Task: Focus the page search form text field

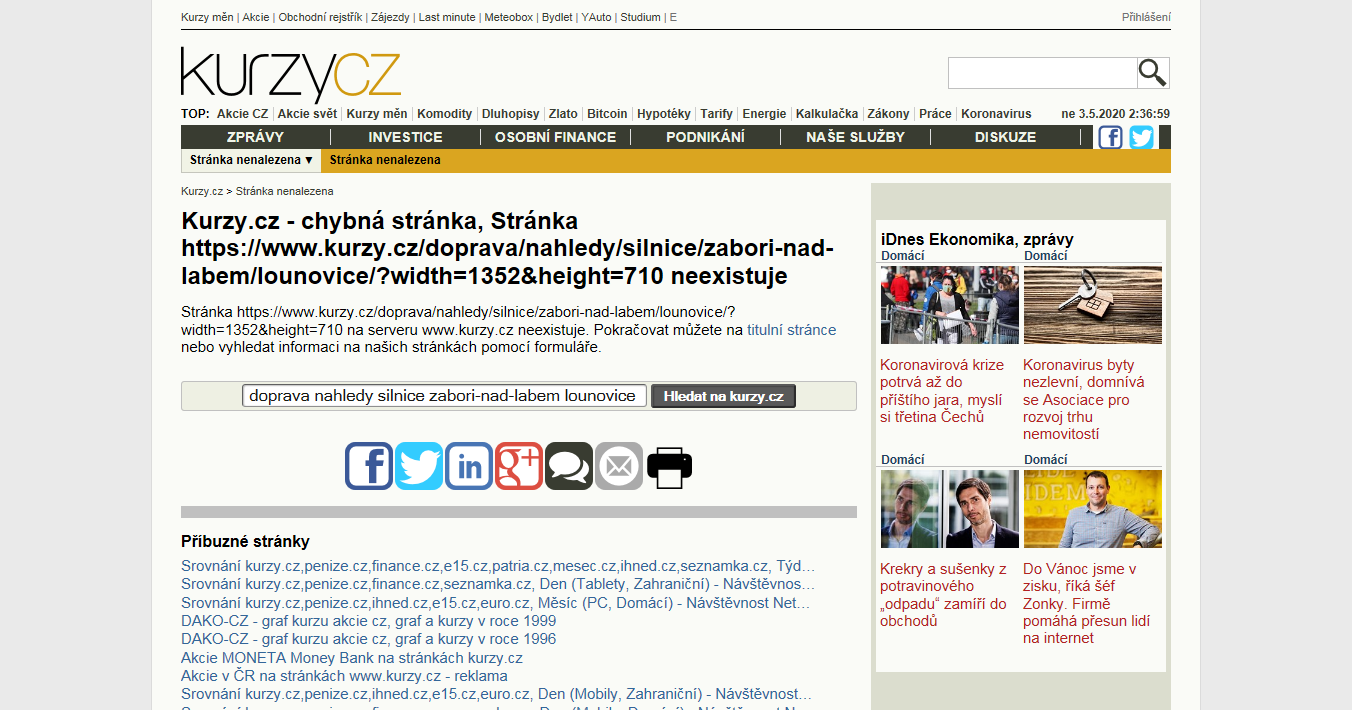Action: tap(445, 396)
